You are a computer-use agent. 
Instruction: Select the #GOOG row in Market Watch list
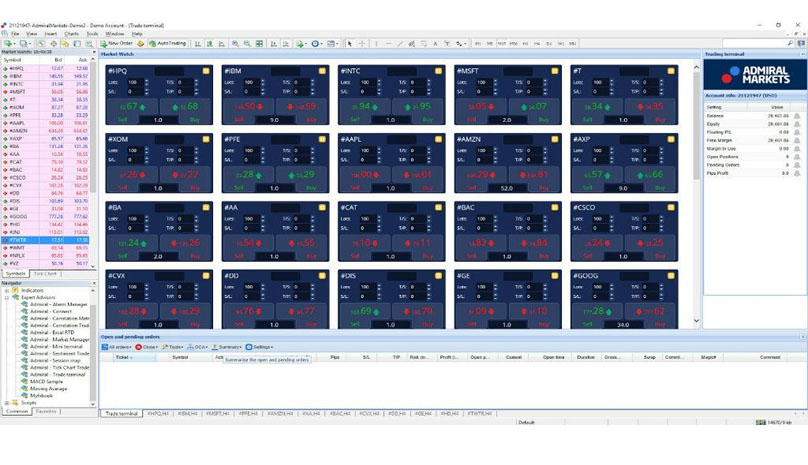[x=46, y=217]
